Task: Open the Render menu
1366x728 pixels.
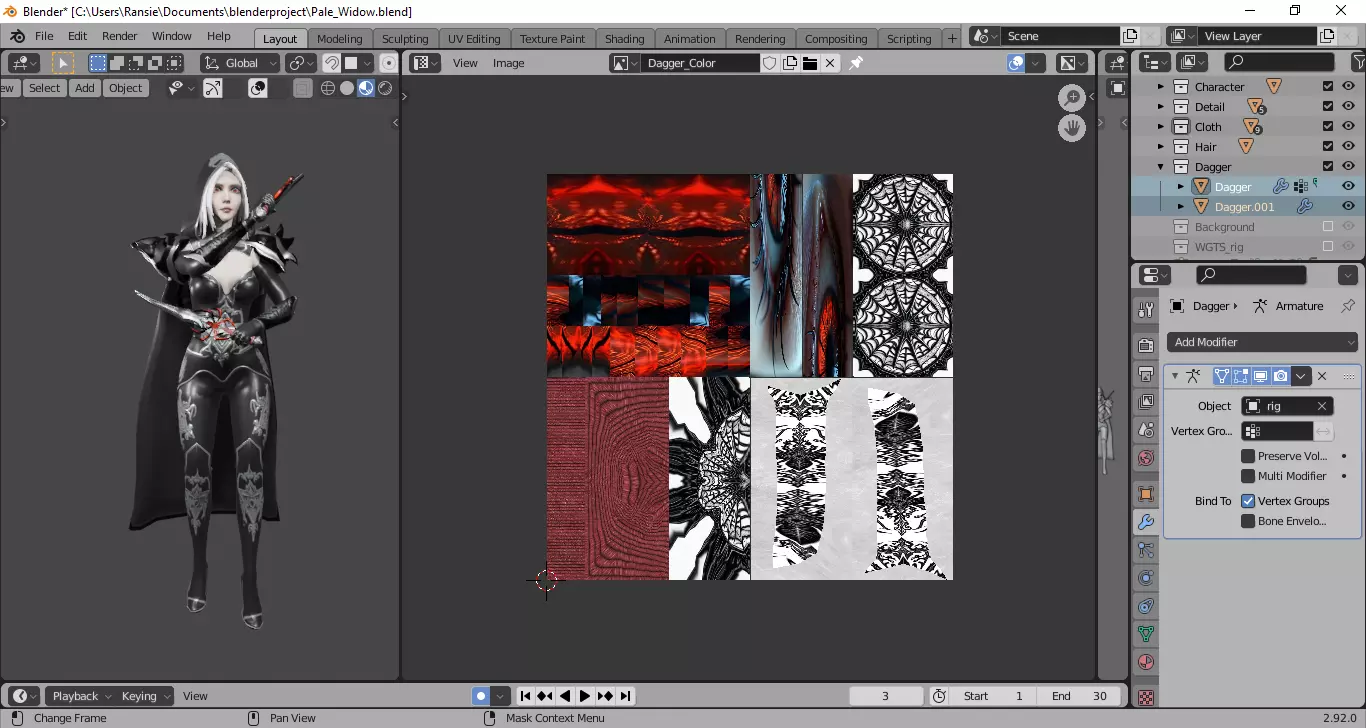Action: tap(120, 36)
